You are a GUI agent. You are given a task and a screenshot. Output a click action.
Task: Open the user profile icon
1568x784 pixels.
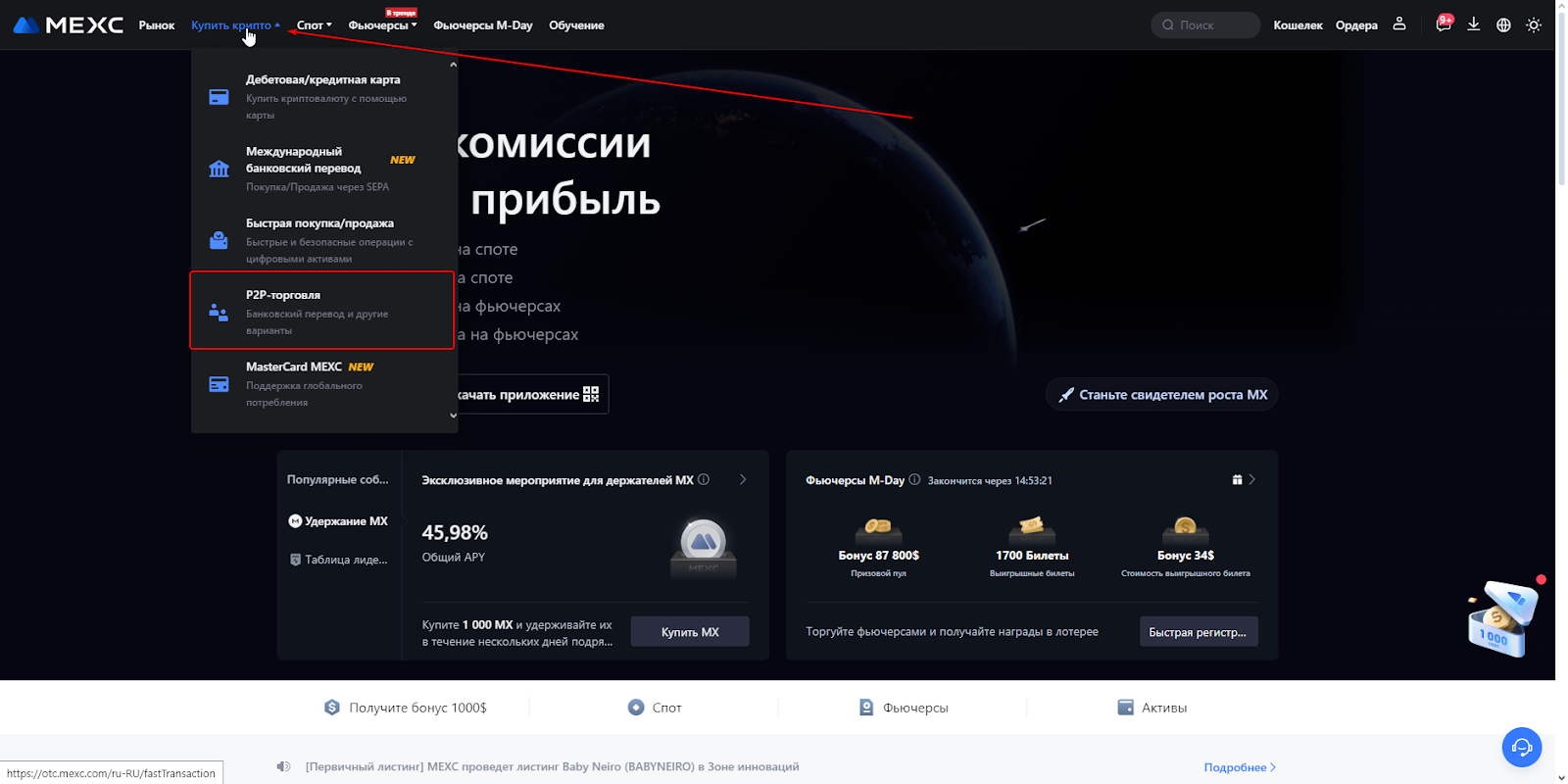pos(1399,24)
